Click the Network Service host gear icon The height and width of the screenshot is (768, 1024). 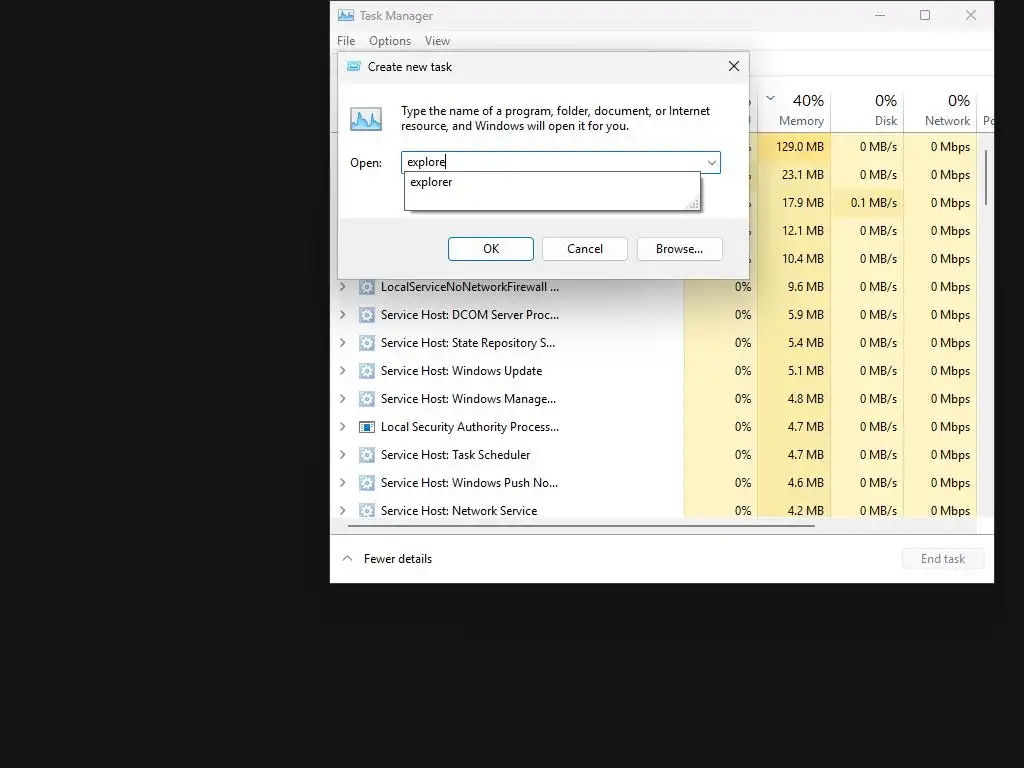(367, 511)
